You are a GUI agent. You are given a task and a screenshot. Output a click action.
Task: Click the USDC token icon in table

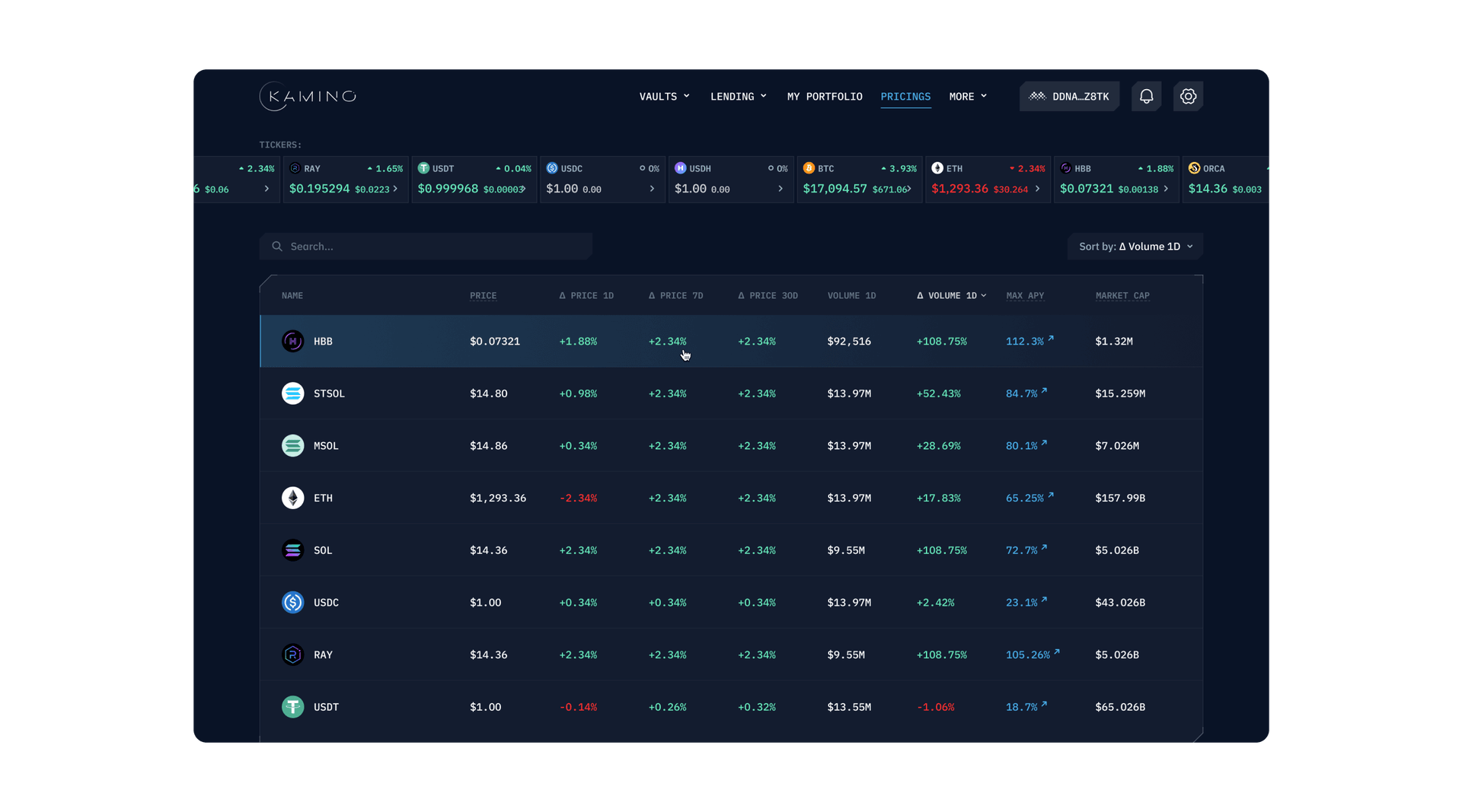(292, 603)
